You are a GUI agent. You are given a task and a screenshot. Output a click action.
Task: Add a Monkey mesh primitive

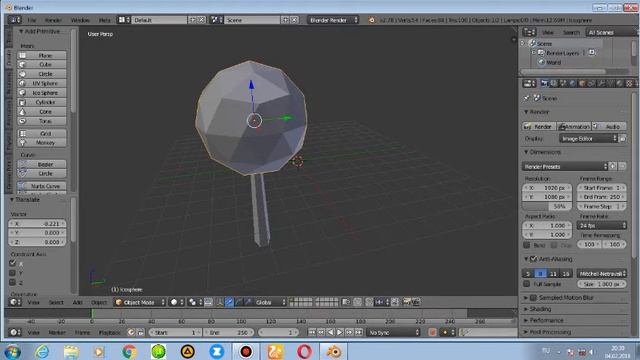pyautogui.click(x=42, y=143)
